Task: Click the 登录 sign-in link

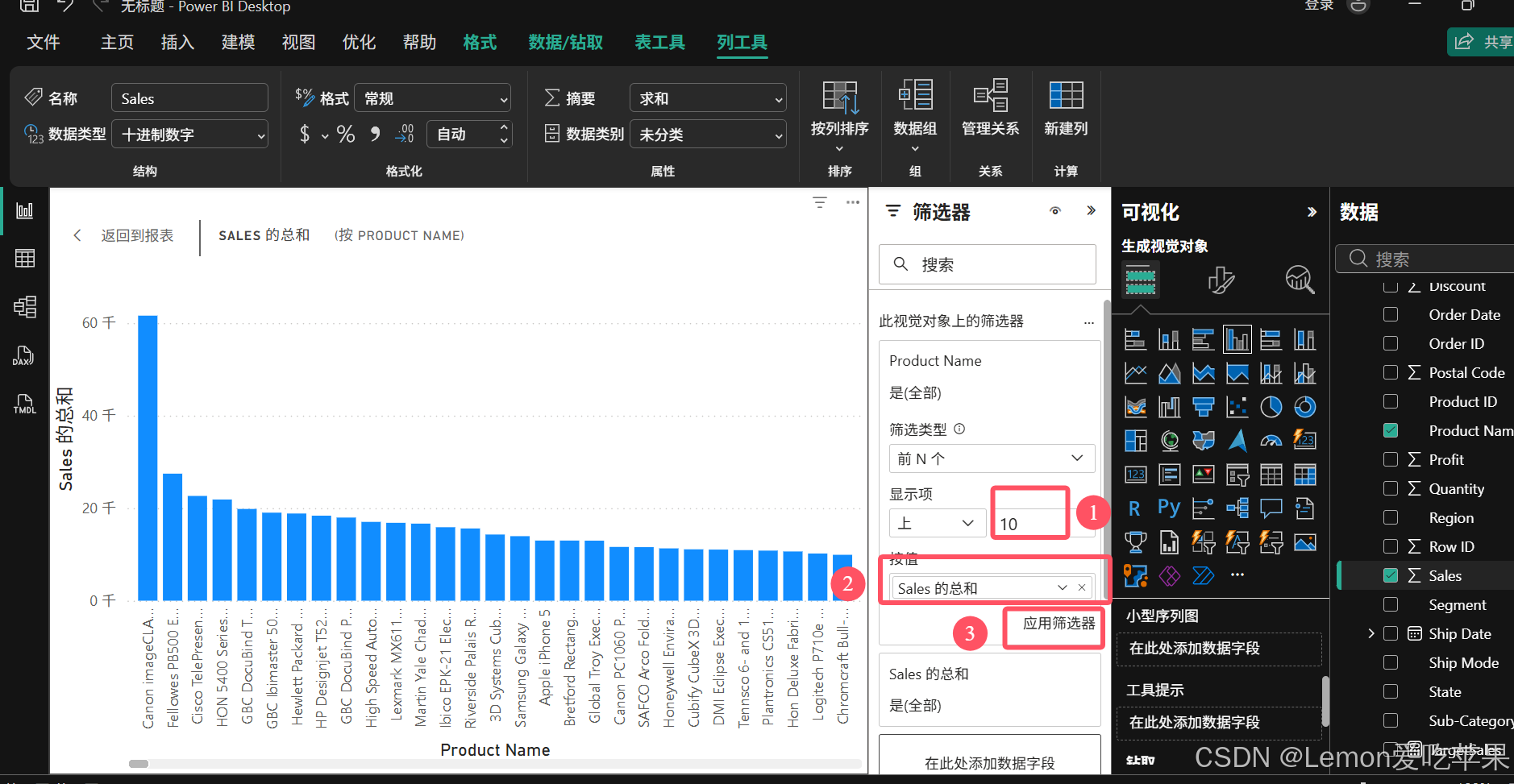Action: click(x=1319, y=6)
